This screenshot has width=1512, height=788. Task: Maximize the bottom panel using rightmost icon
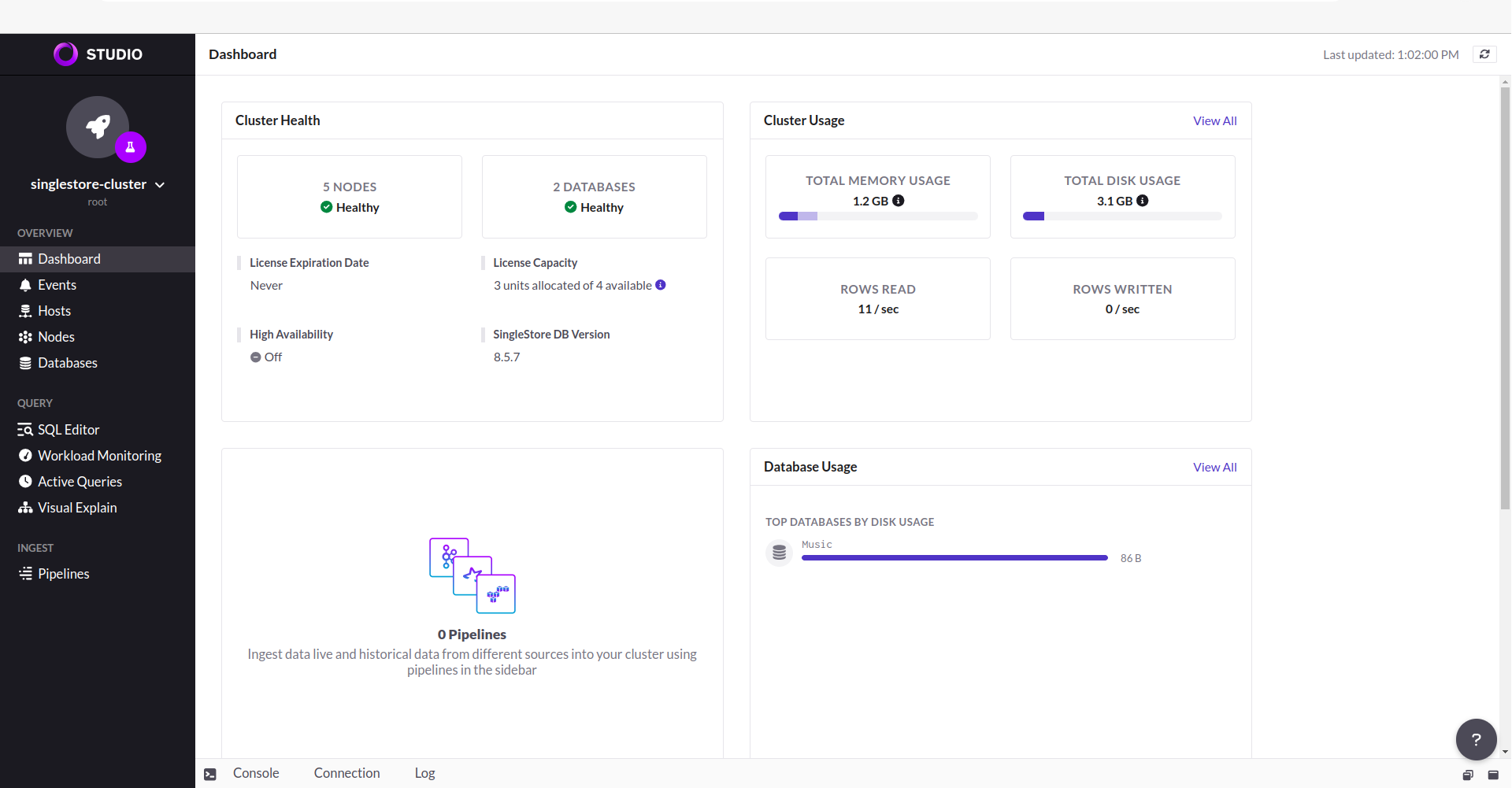(x=1493, y=775)
